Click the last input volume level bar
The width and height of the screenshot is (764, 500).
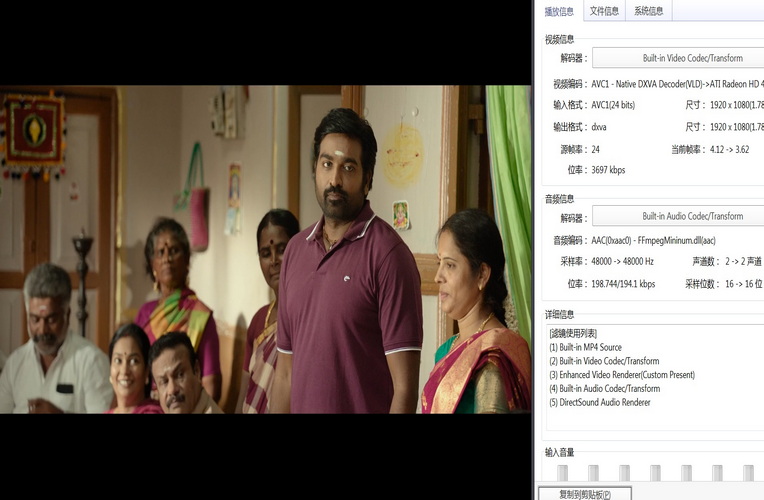tap(749, 472)
